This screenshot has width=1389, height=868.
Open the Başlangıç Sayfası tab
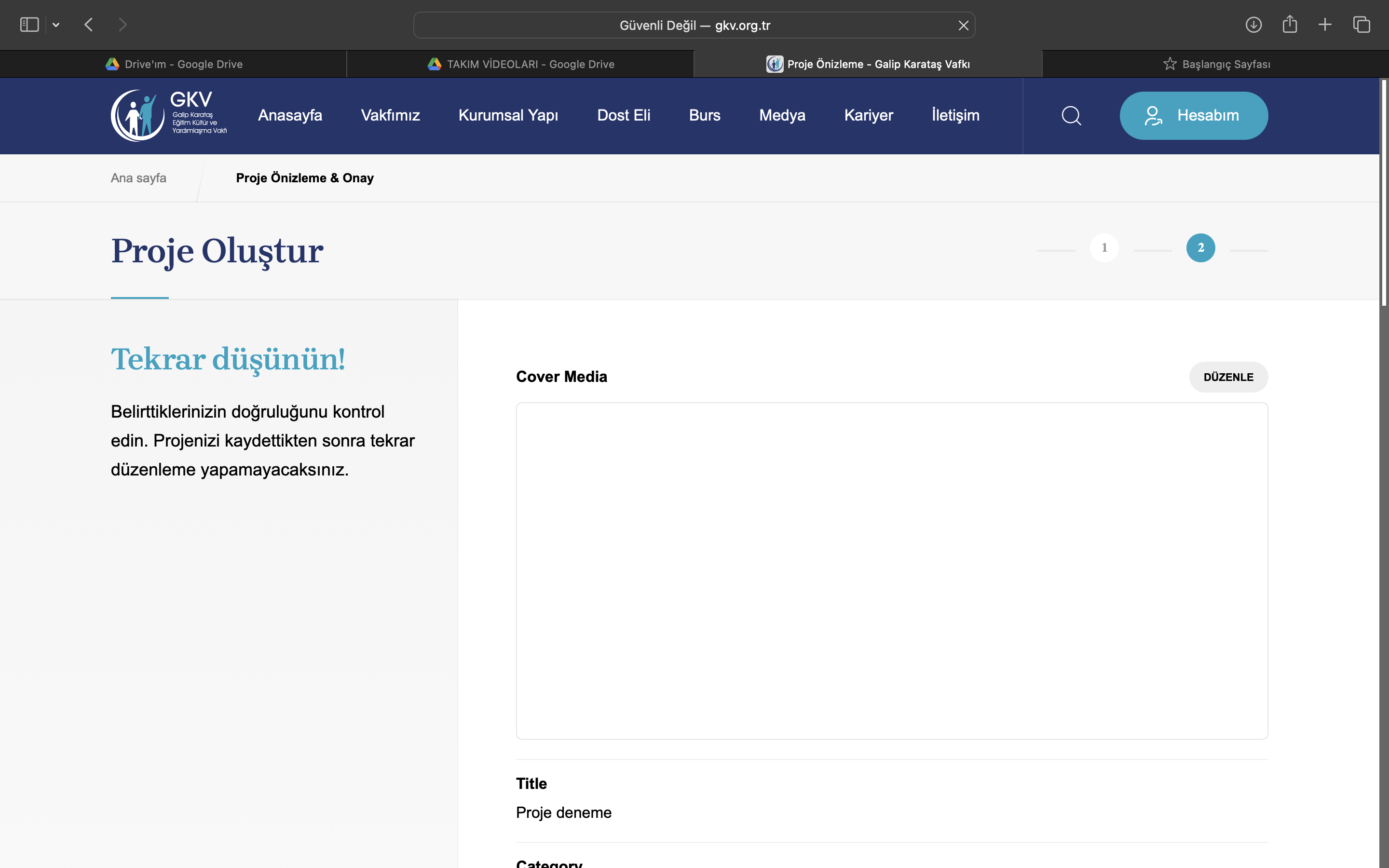[1216, 64]
